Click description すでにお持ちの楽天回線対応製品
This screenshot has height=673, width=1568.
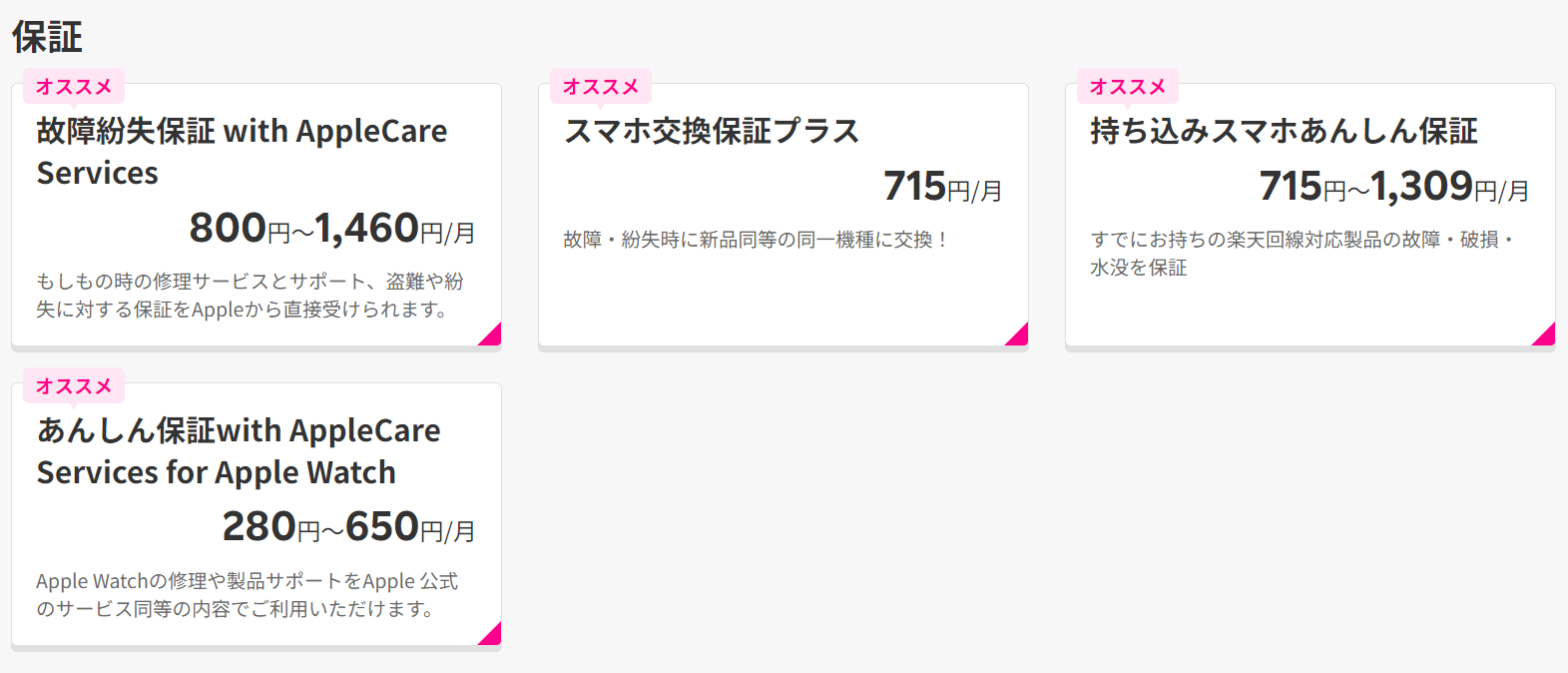(1304, 254)
